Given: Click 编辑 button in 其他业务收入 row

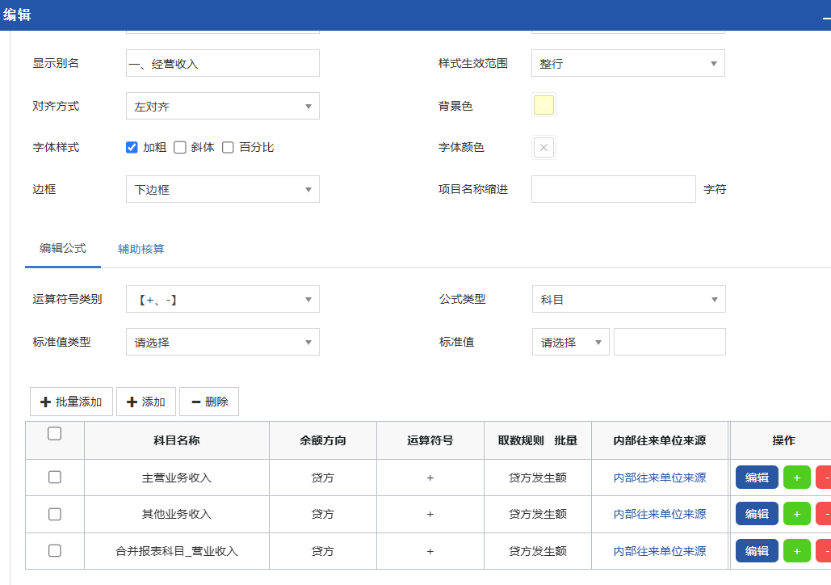Looking at the screenshot, I should pyautogui.click(x=757, y=514).
